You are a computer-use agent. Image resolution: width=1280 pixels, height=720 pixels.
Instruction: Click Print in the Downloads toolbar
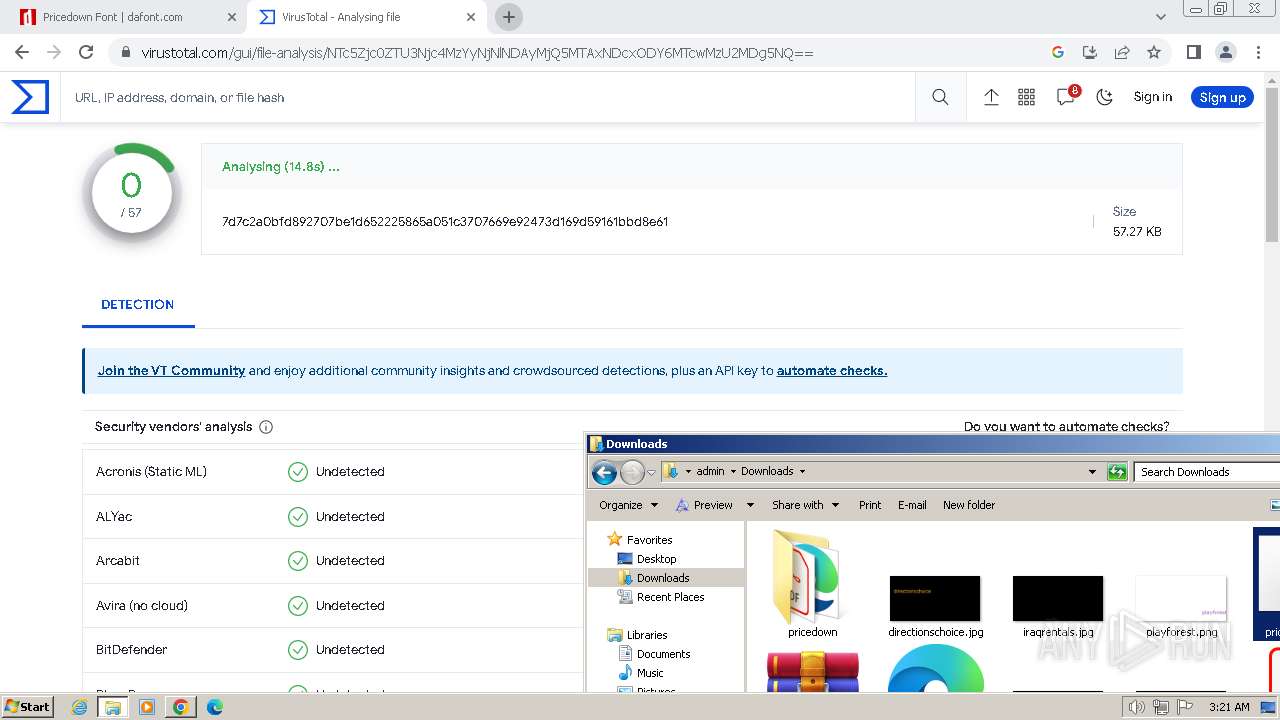tap(870, 505)
